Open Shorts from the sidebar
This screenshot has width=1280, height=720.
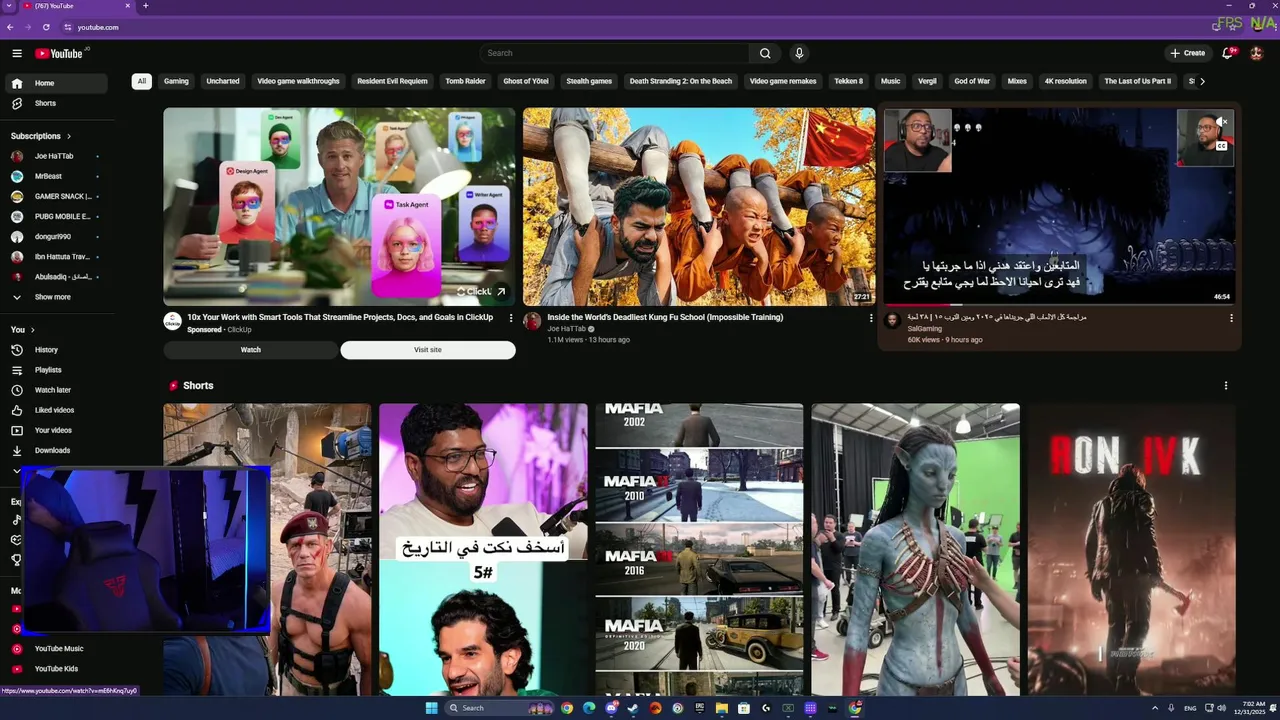point(58,103)
